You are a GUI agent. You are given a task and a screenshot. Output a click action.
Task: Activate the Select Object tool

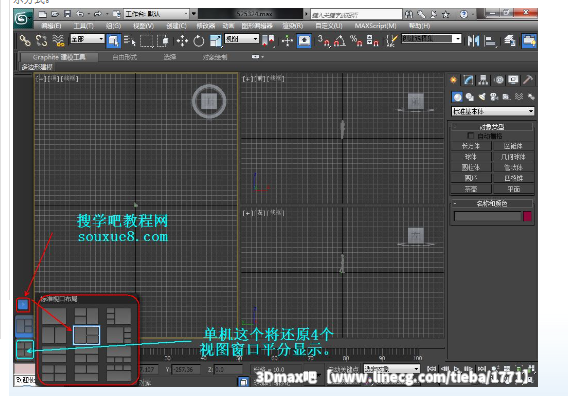pos(114,41)
